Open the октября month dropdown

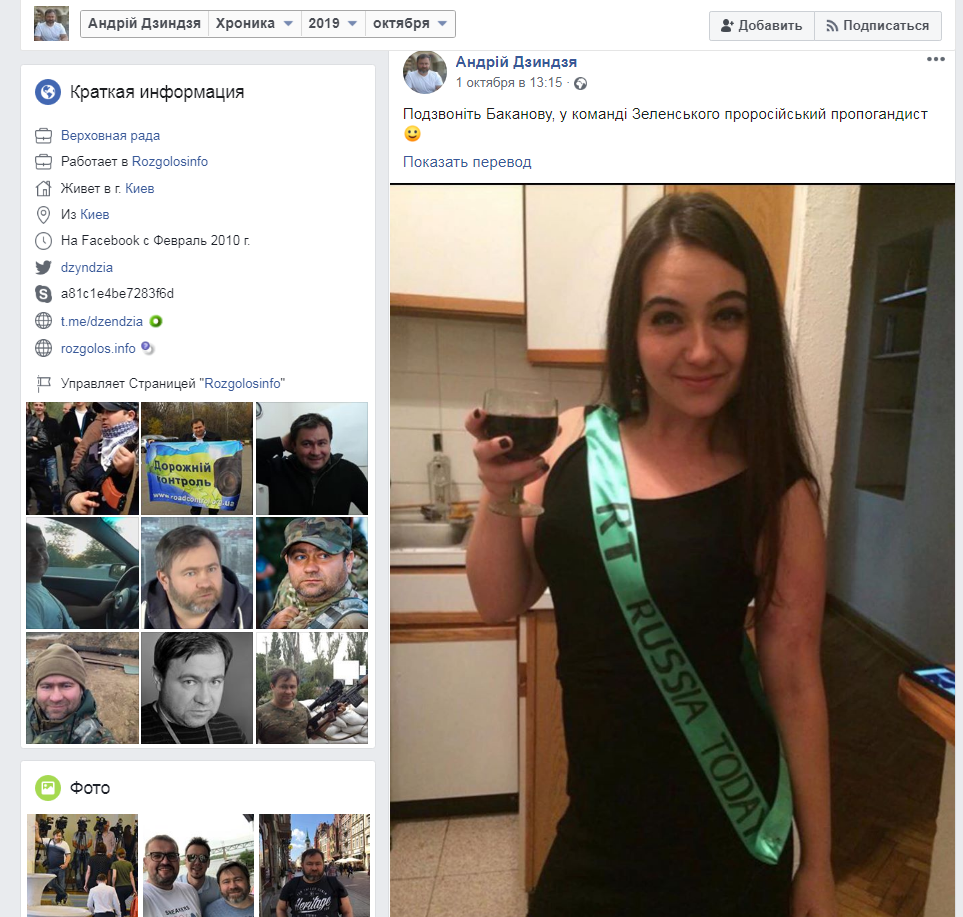click(410, 24)
